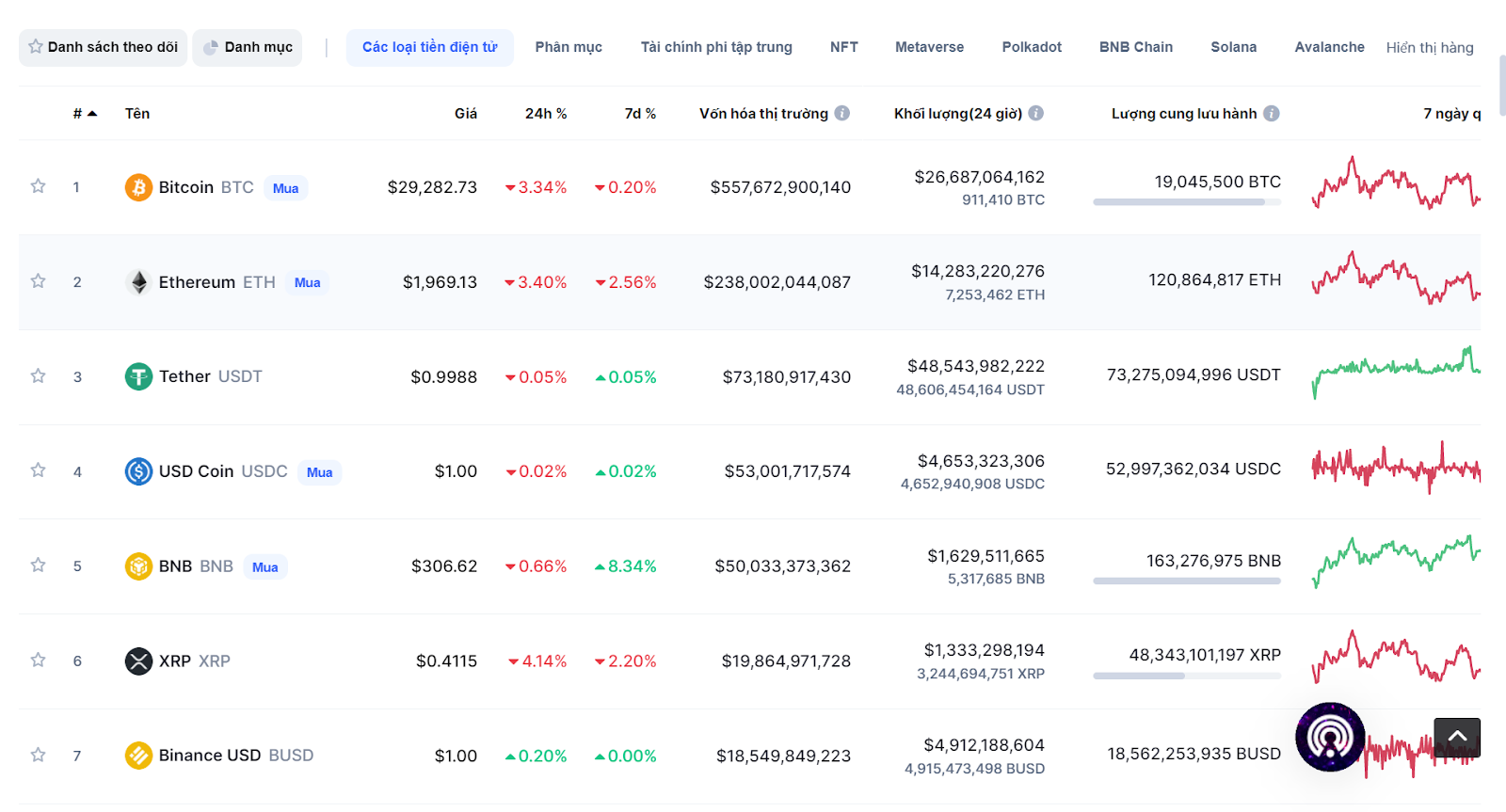Star Bitcoin to add to watchlist
The image size is (1506, 812).
point(38,186)
